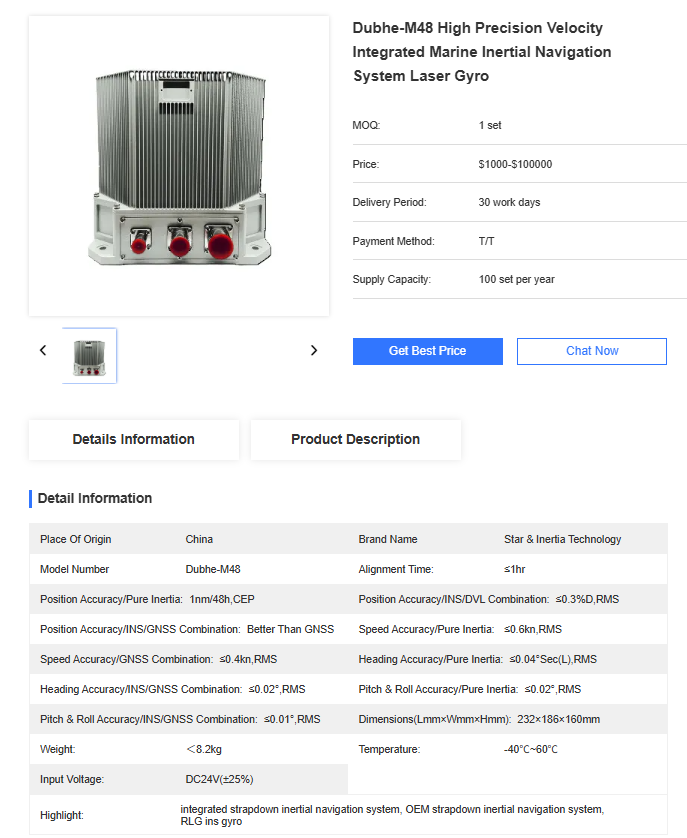Click the next image arrow
This screenshot has height=838, width=687.
[x=314, y=351]
